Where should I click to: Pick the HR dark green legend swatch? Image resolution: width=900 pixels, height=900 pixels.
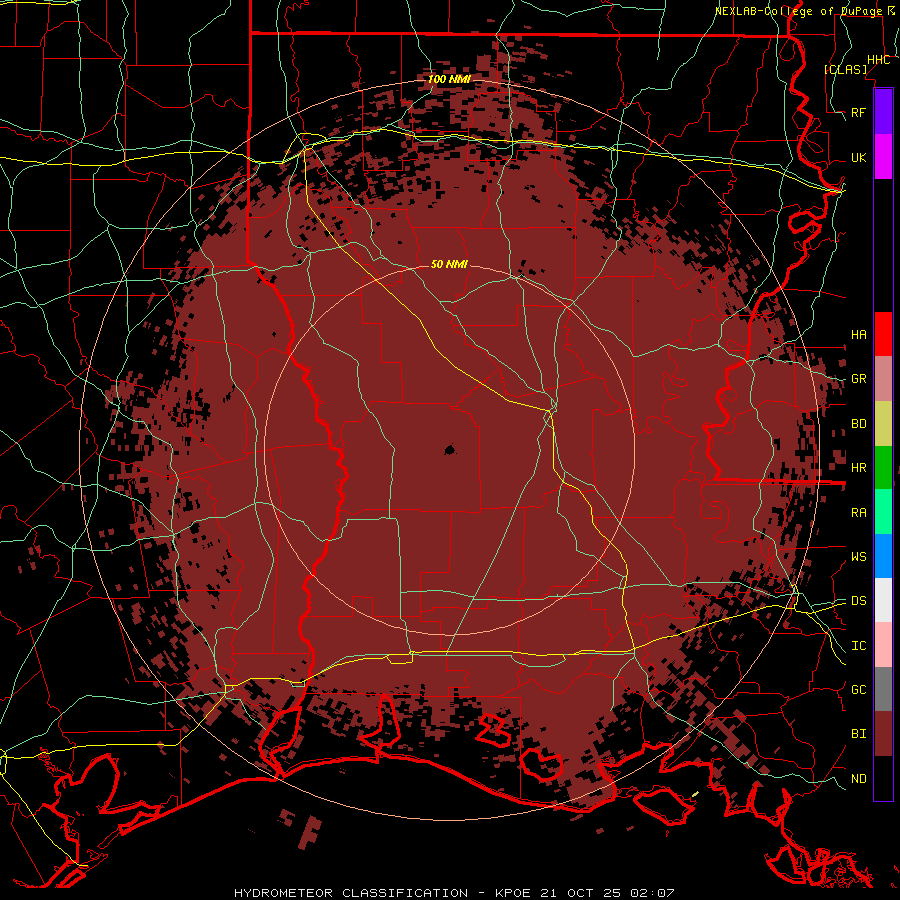coord(883,468)
